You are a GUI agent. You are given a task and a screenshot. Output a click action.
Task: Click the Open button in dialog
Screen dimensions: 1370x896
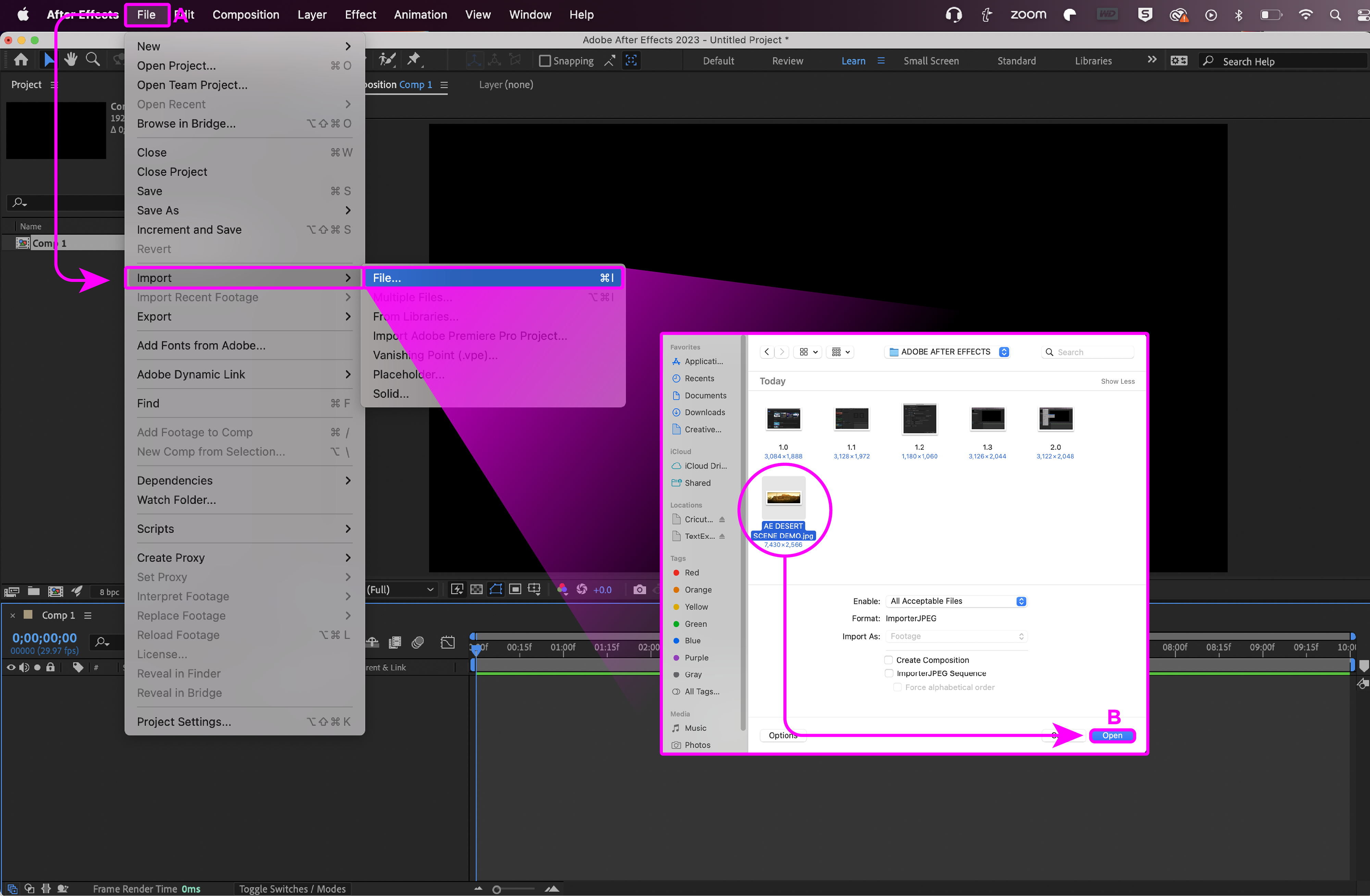[1111, 735]
